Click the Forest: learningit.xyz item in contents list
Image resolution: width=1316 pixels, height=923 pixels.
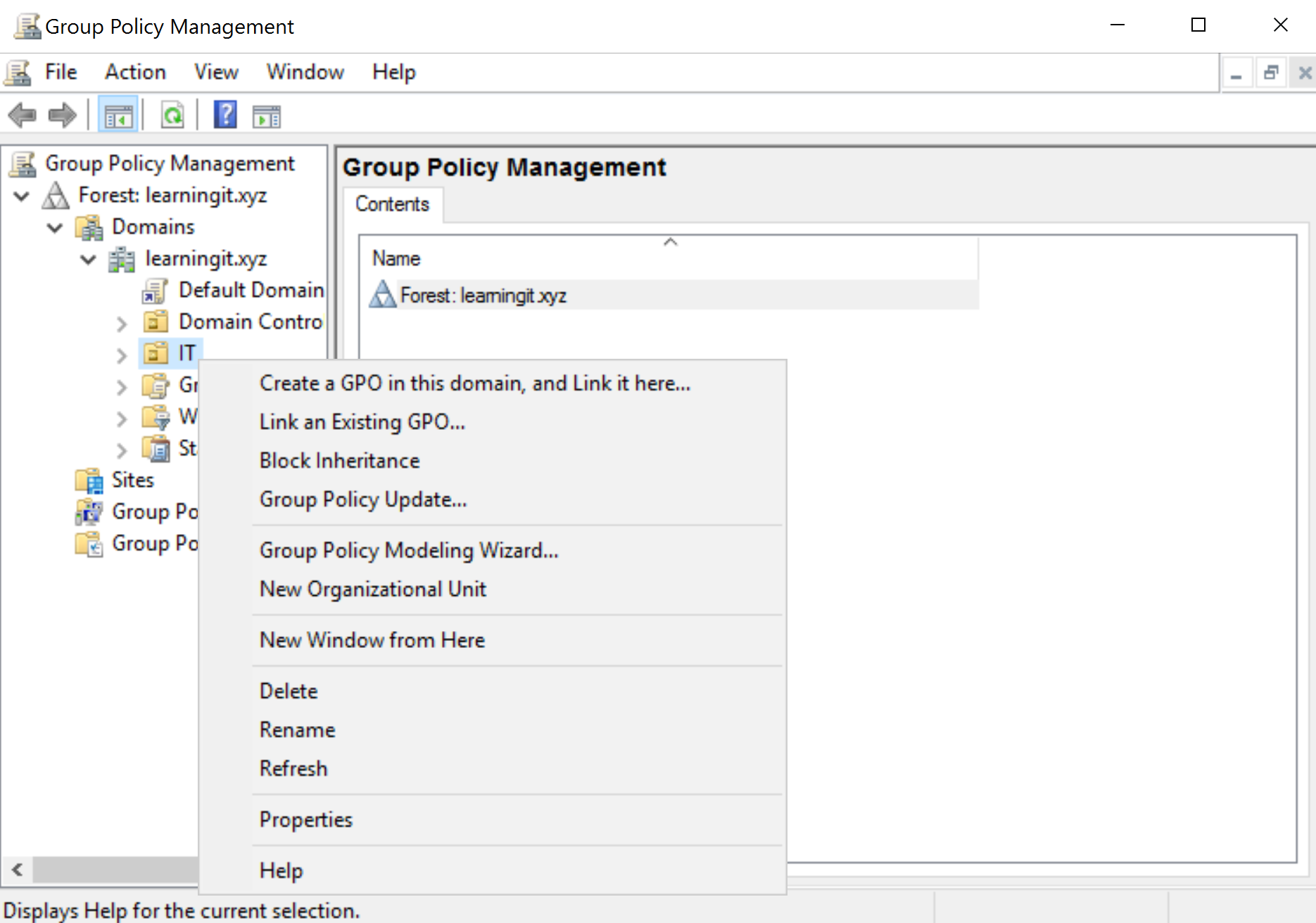(x=483, y=295)
